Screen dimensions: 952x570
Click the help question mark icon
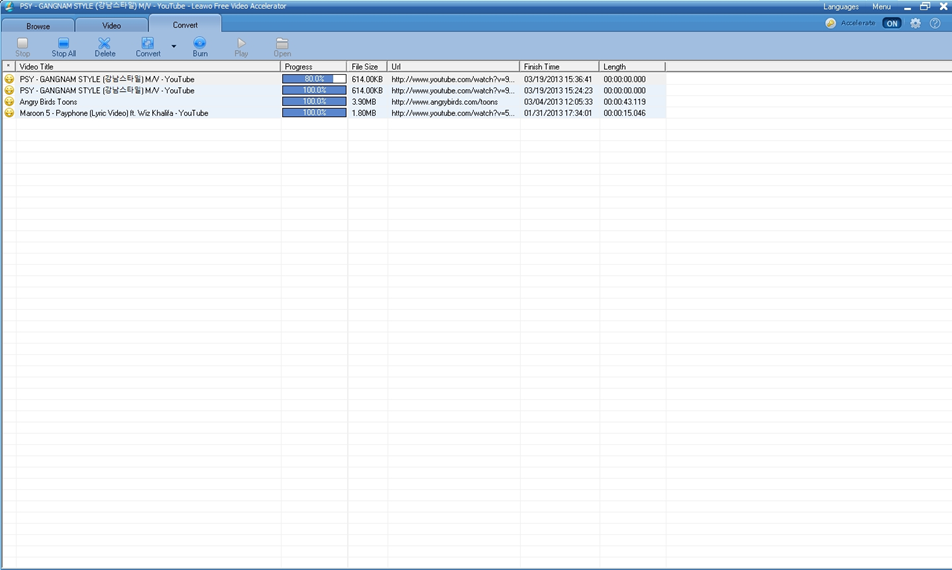pos(935,23)
